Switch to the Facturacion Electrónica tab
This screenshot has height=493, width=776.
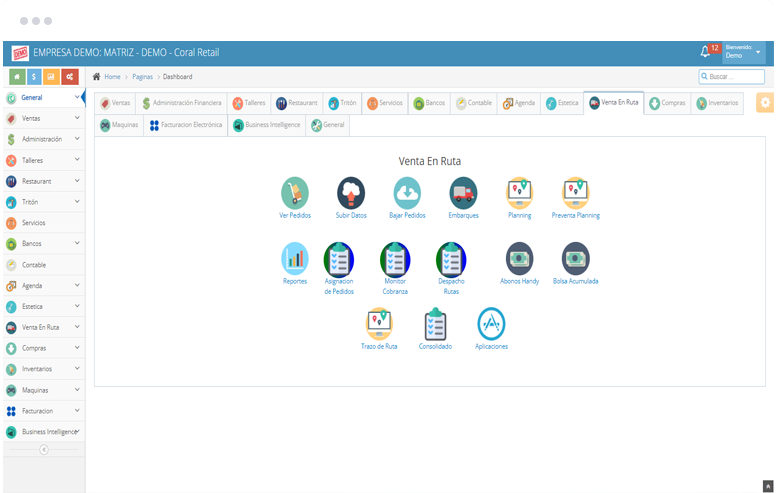click(x=186, y=125)
